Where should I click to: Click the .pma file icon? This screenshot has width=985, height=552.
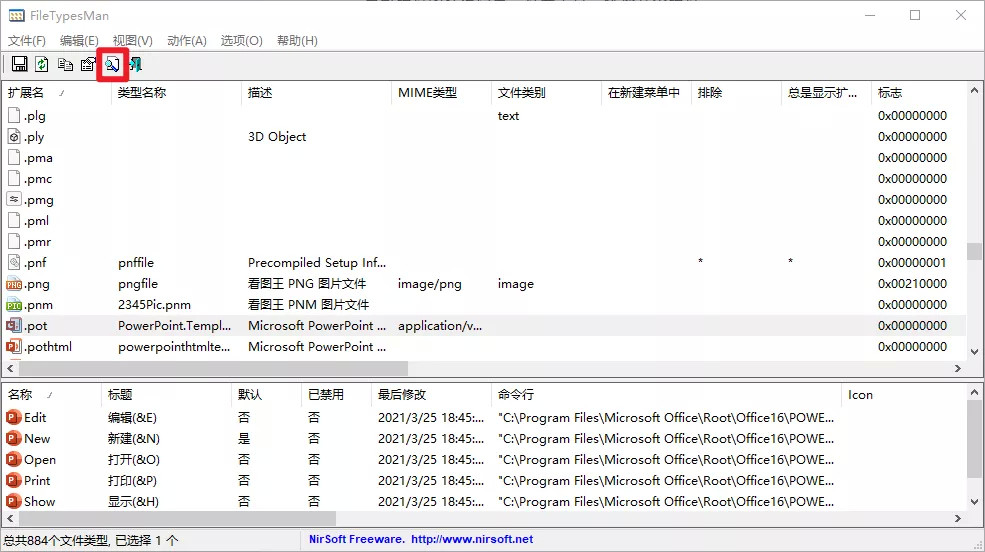(14, 158)
